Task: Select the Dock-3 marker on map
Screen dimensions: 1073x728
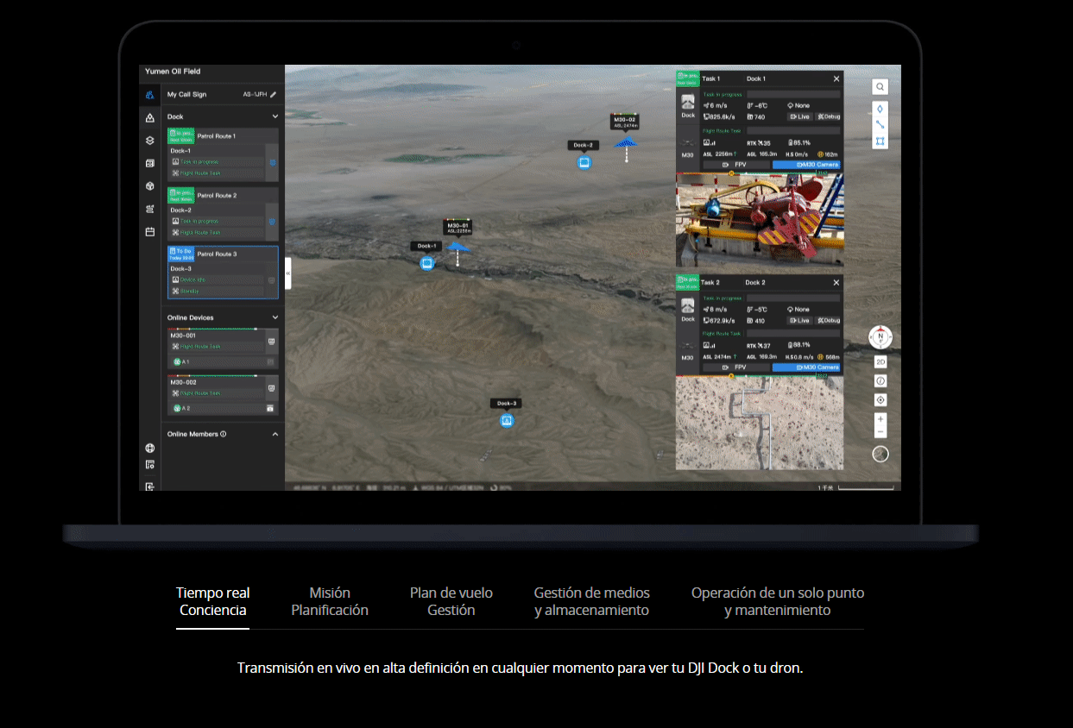Action: coord(507,421)
